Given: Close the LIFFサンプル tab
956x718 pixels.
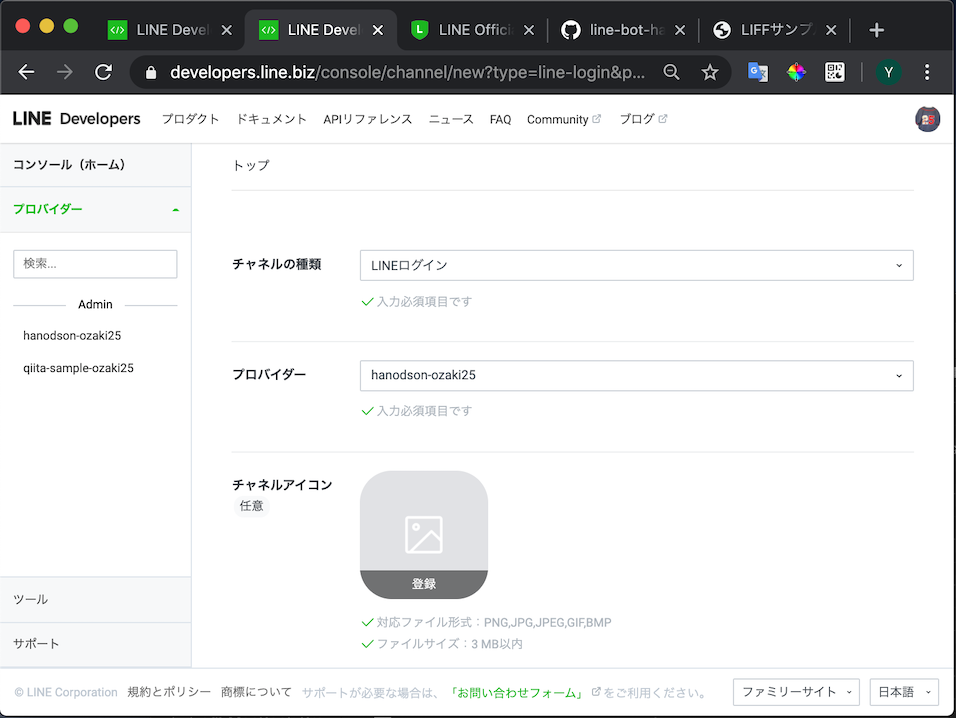Looking at the screenshot, I should pyautogui.click(x=831, y=30).
